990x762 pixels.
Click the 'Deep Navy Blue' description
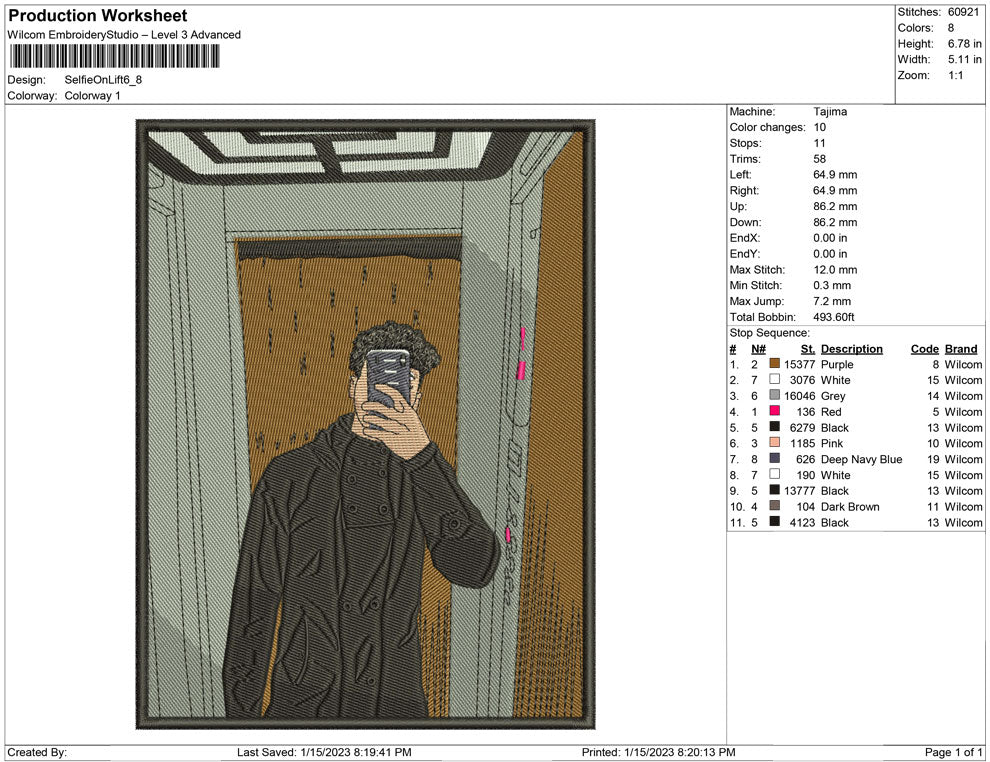pos(862,459)
